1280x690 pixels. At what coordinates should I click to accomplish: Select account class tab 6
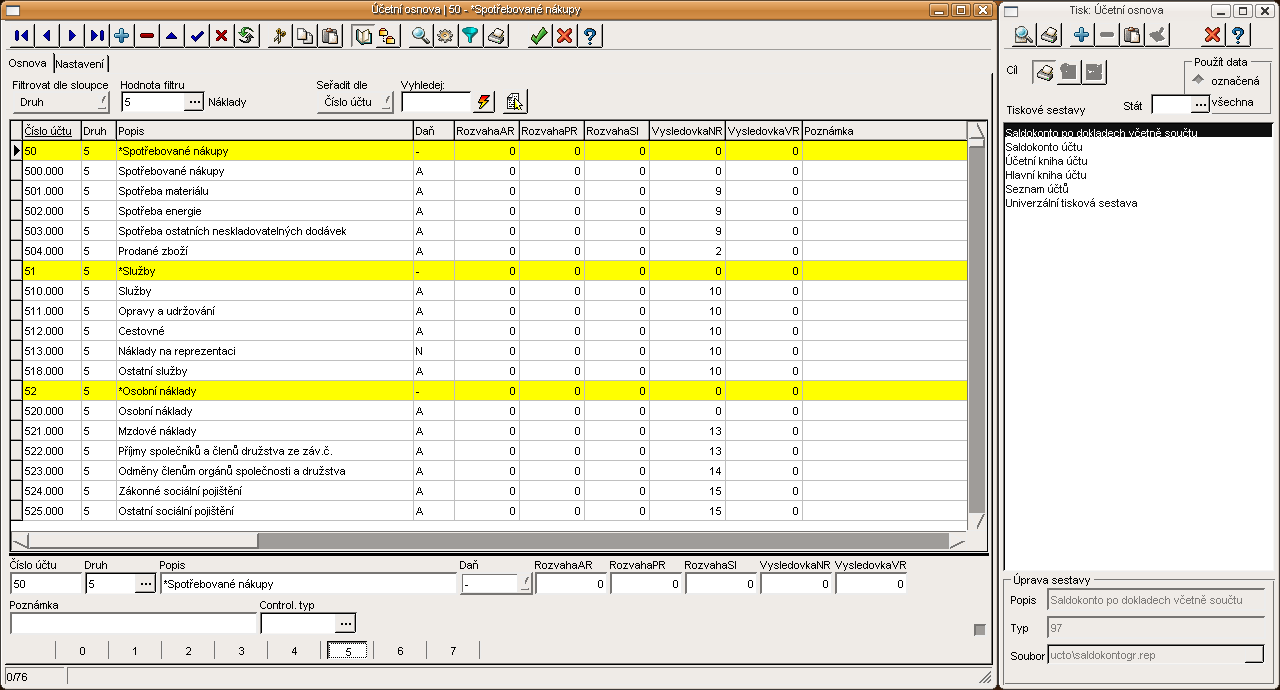coord(400,651)
